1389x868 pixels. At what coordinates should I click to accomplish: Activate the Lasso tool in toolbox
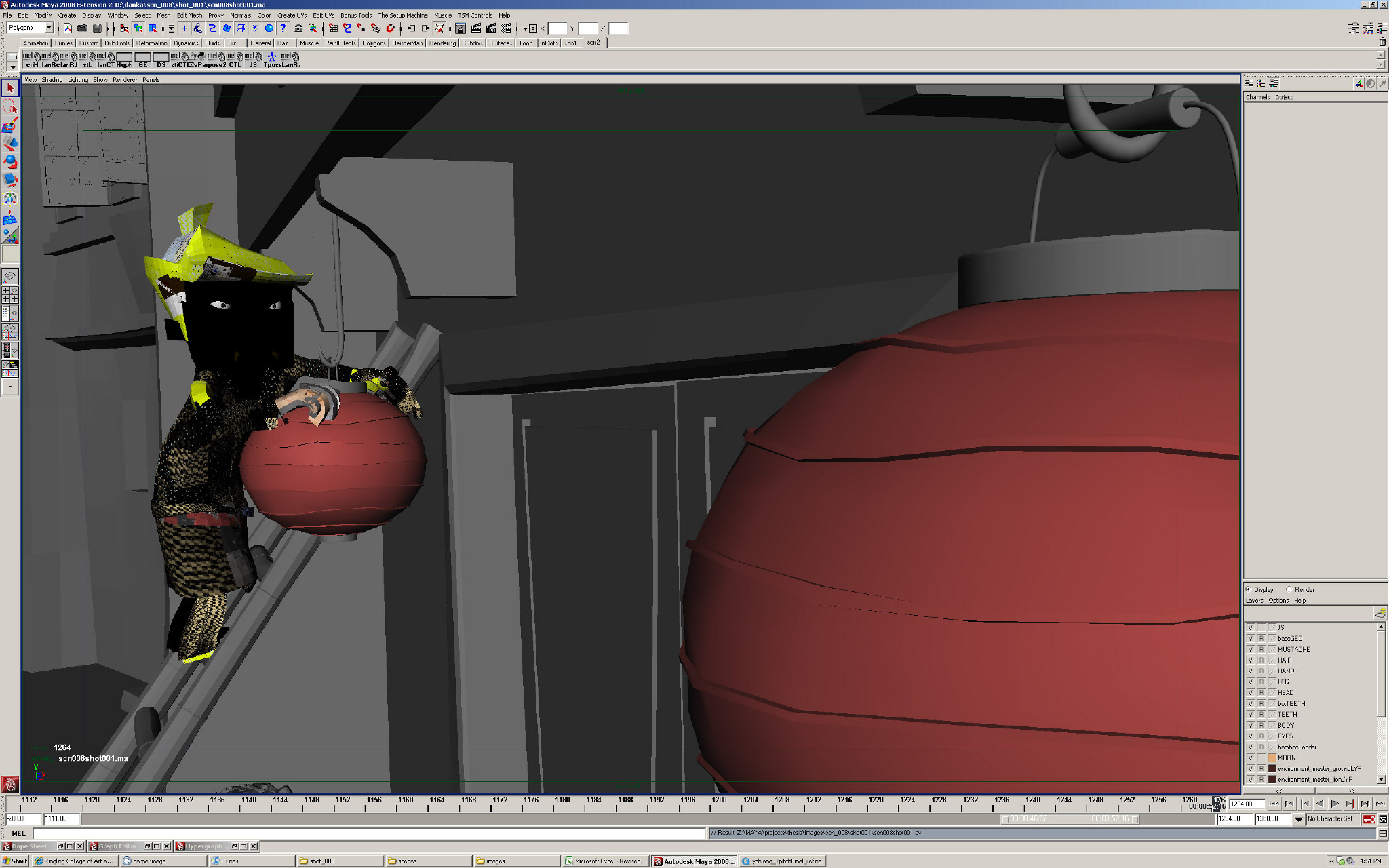(x=9, y=106)
